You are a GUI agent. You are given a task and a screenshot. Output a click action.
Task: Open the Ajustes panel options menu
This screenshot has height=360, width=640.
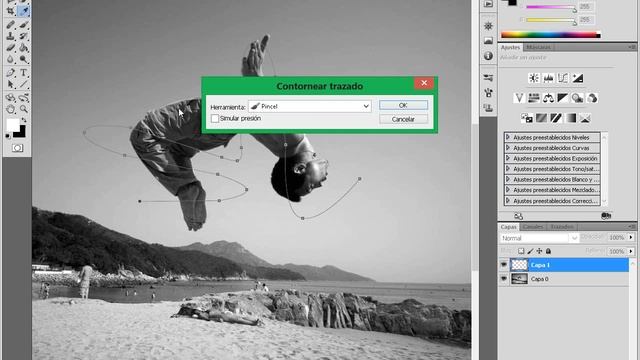(632, 47)
